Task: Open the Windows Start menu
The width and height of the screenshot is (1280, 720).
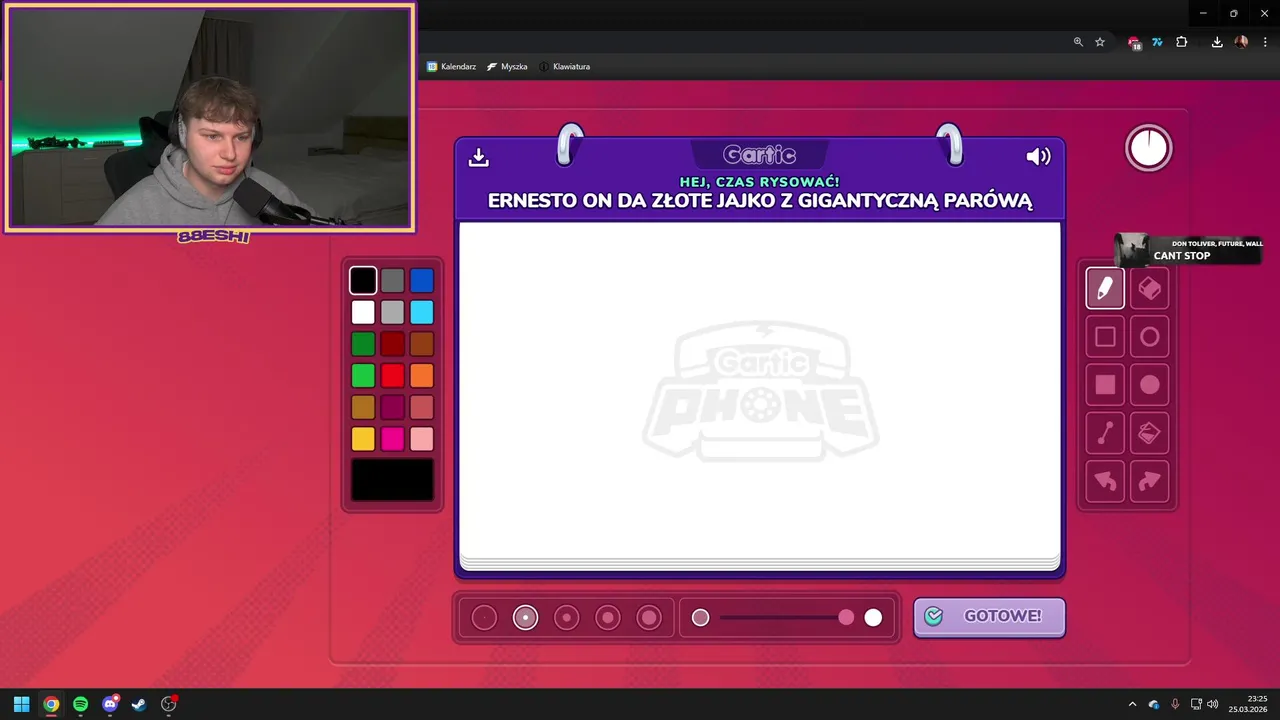Action: click(21, 704)
